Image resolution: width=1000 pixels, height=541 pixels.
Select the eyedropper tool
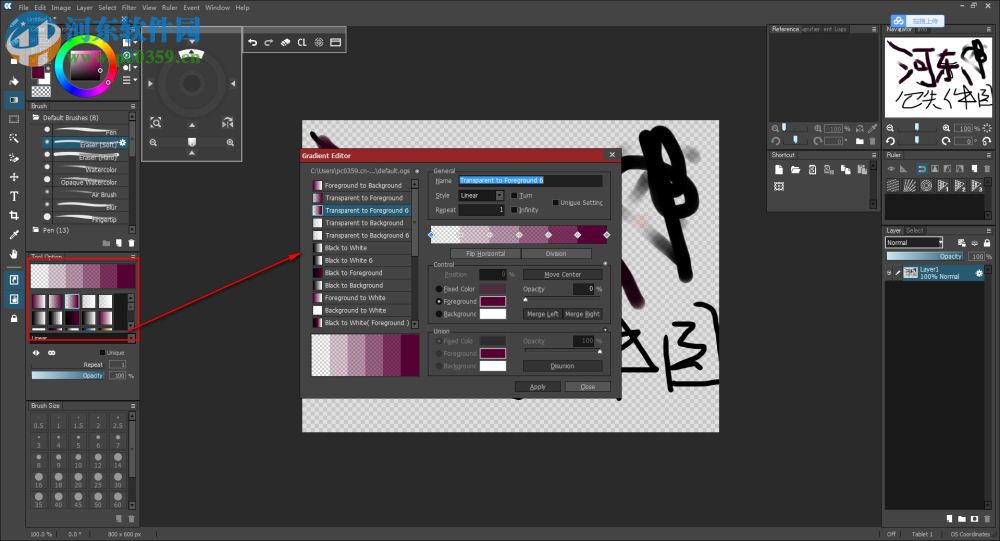click(x=13, y=235)
